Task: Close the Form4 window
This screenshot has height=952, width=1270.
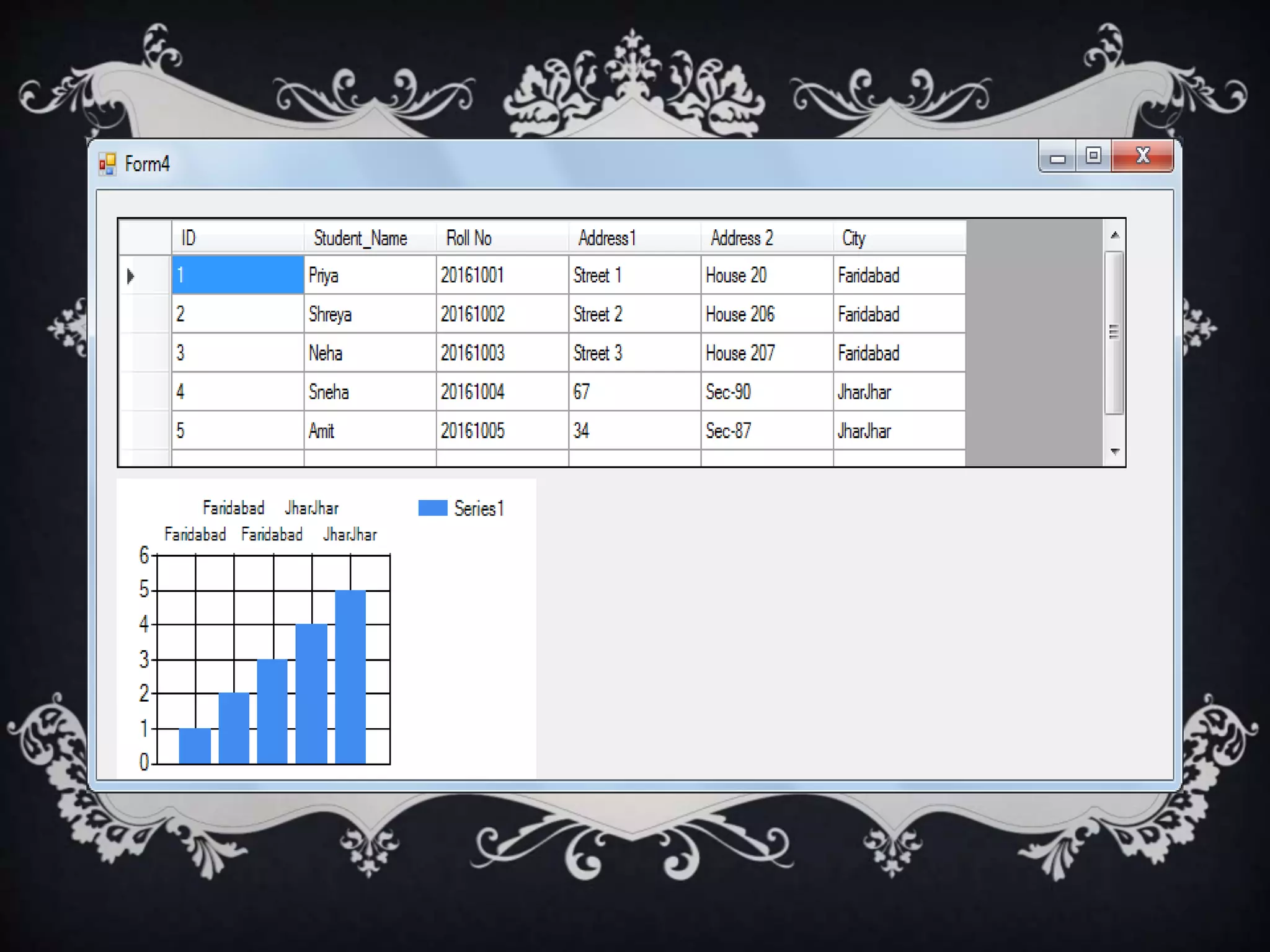Action: point(1142,156)
